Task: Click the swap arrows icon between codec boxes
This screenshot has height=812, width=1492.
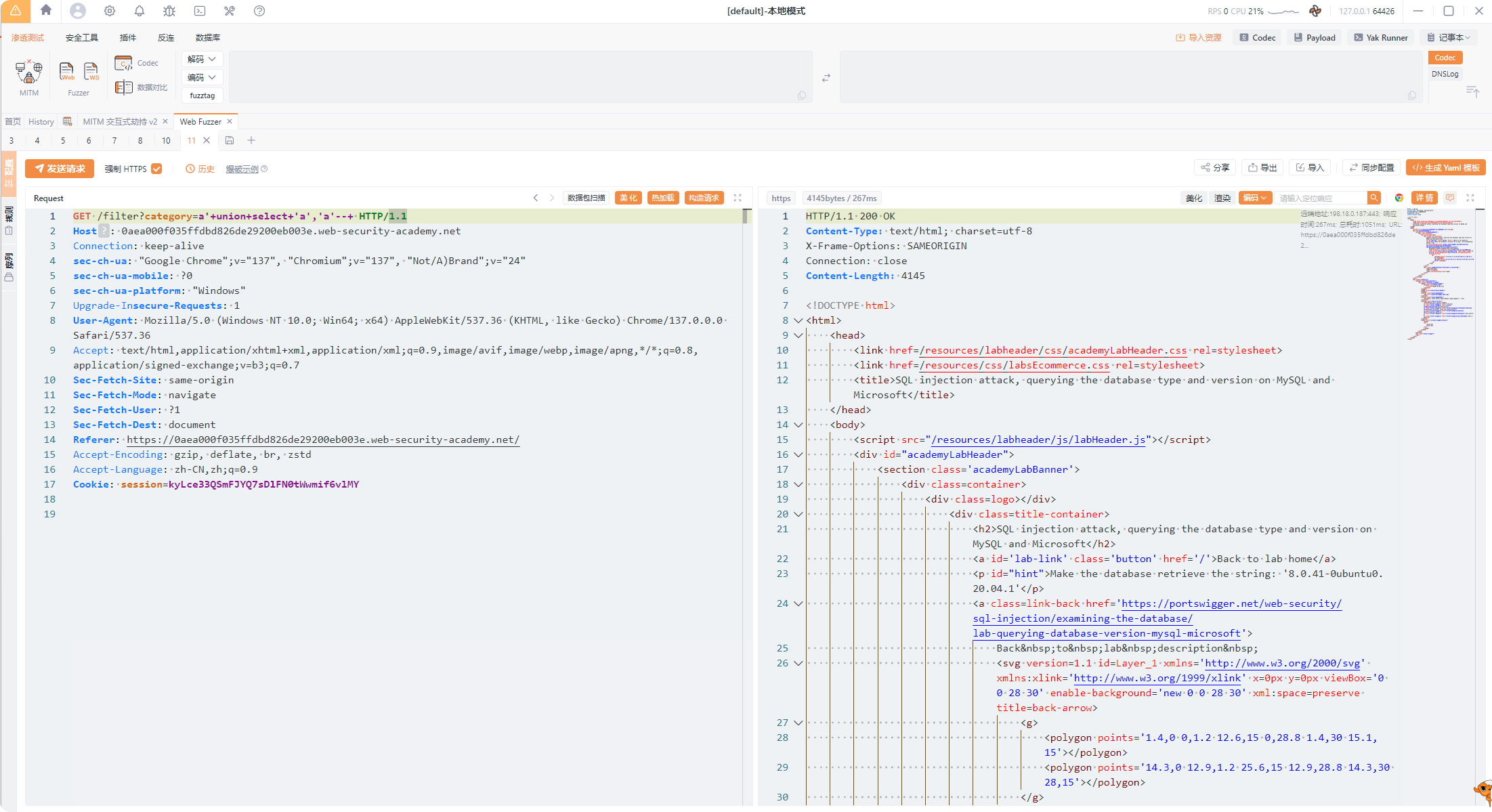Action: click(826, 79)
